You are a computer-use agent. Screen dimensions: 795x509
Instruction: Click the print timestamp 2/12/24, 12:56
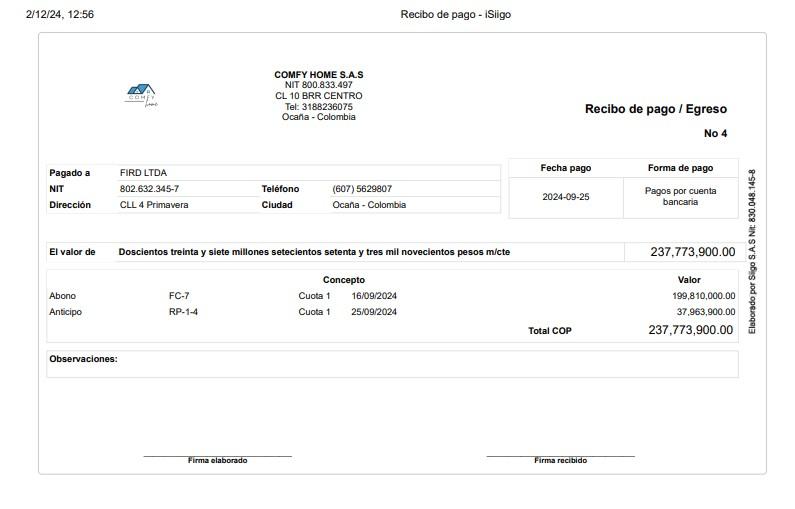[60, 14]
